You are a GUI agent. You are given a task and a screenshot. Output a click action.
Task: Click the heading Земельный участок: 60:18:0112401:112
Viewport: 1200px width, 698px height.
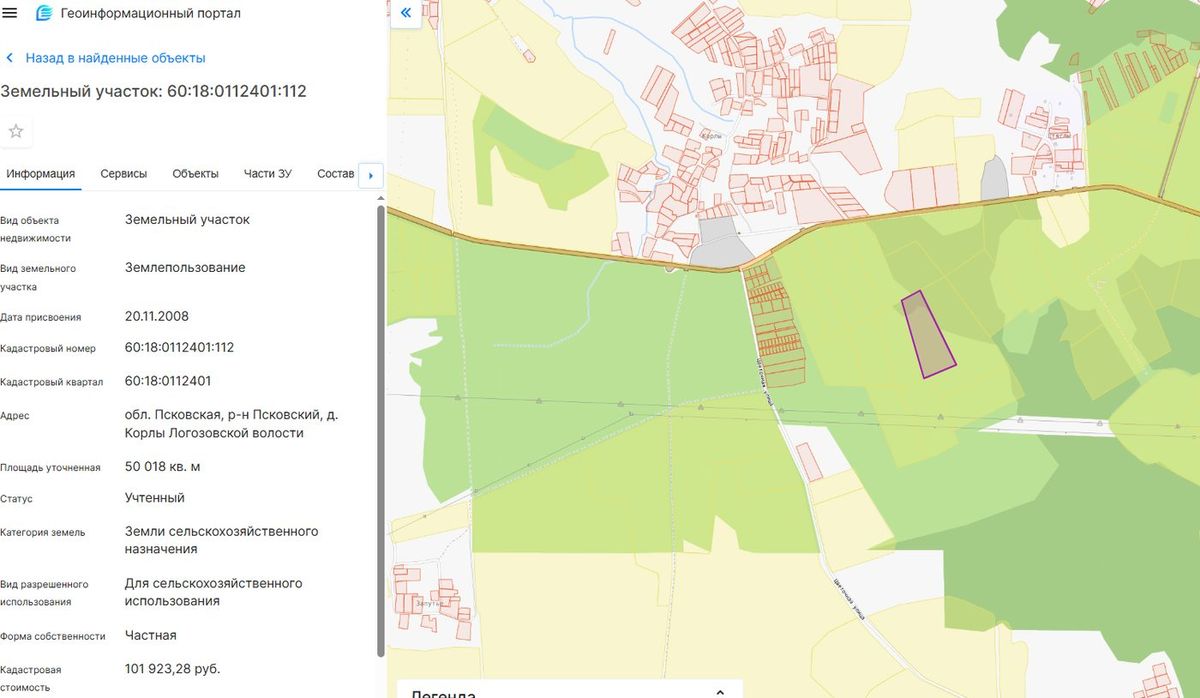153,91
